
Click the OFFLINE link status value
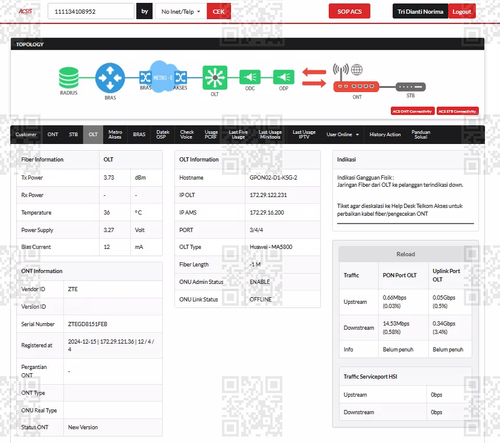point(261,299)
